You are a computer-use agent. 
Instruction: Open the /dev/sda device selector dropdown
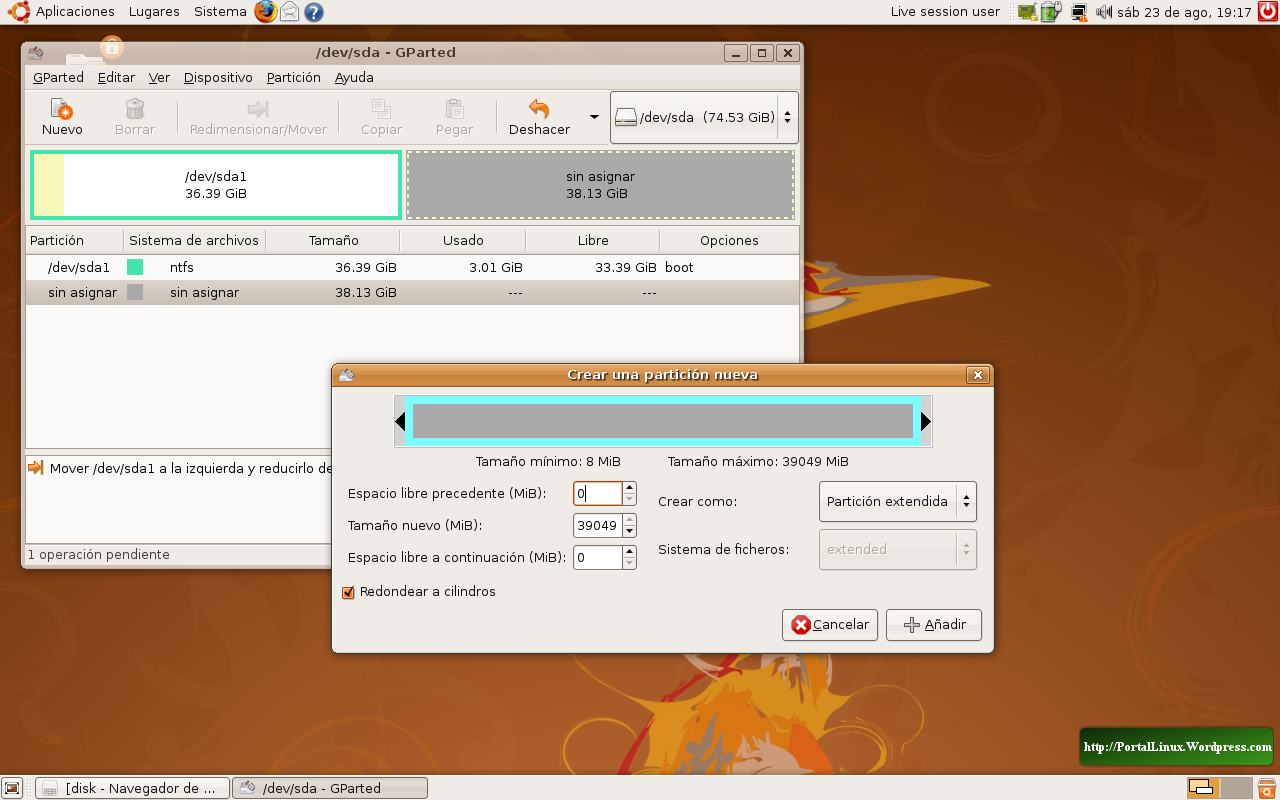coord(704,117)
